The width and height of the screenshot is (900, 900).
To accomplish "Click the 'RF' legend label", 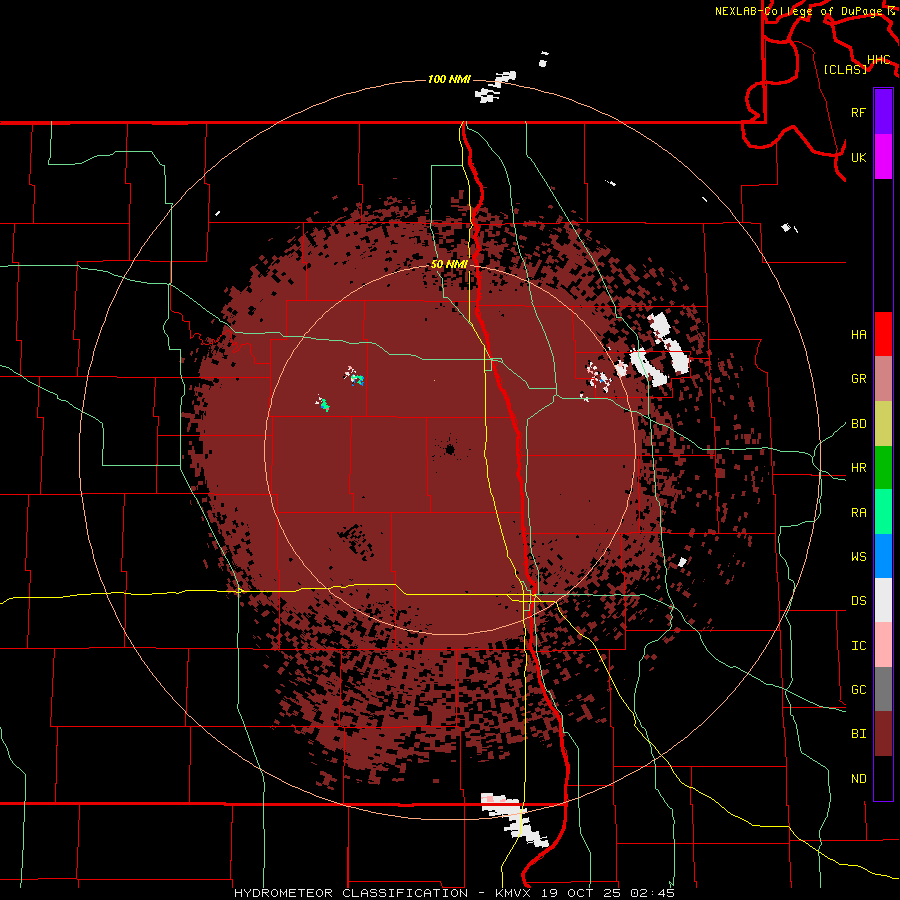I will (x=858, y=112).
